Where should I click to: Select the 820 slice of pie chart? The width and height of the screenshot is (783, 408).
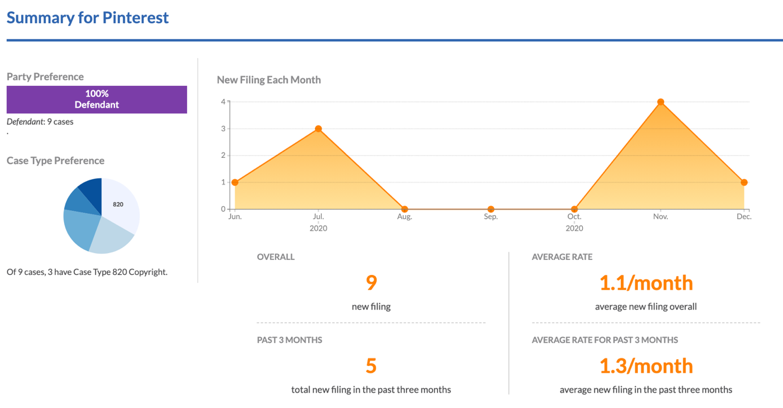pos(120,204)
